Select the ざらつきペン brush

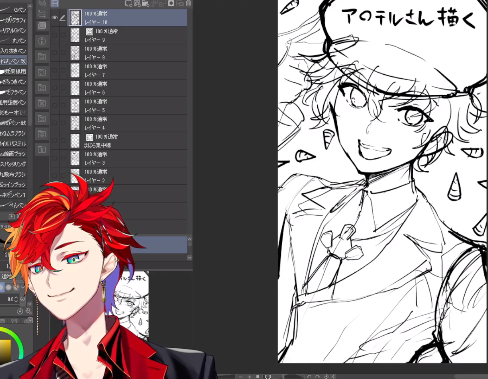click(x=13, y=82)
